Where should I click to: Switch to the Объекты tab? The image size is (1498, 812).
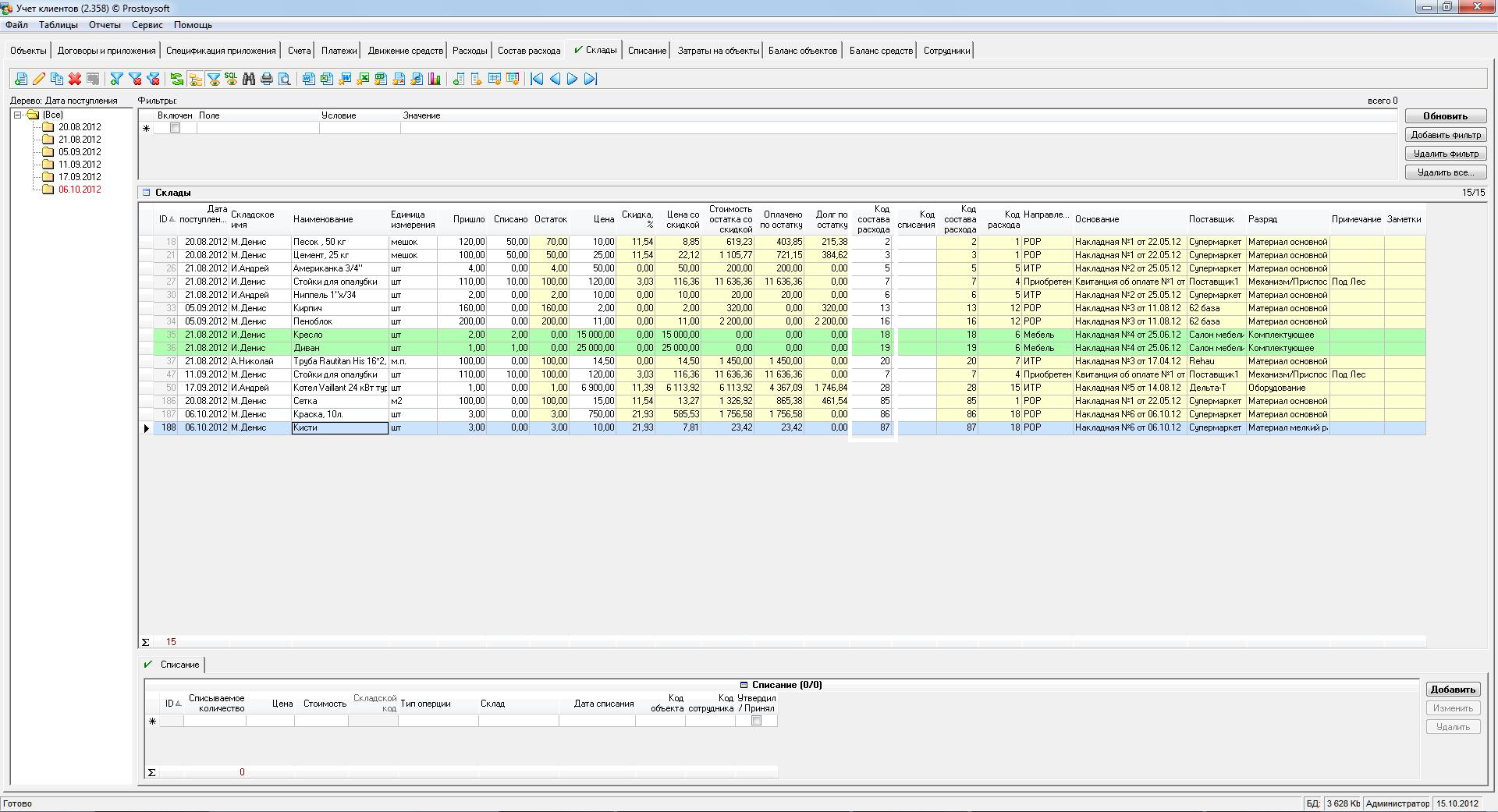28,51
